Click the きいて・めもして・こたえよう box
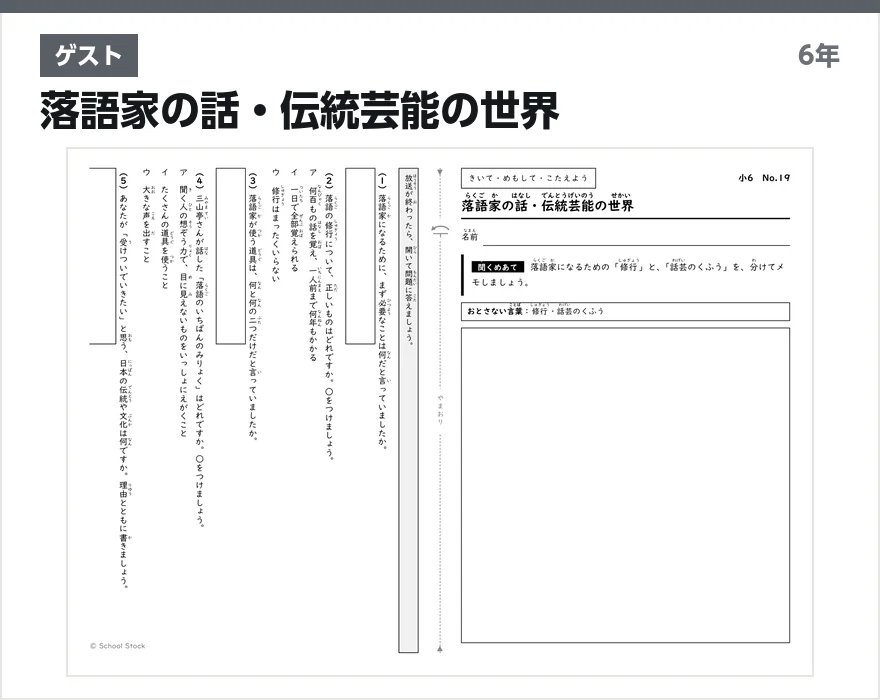 point(528,178)
